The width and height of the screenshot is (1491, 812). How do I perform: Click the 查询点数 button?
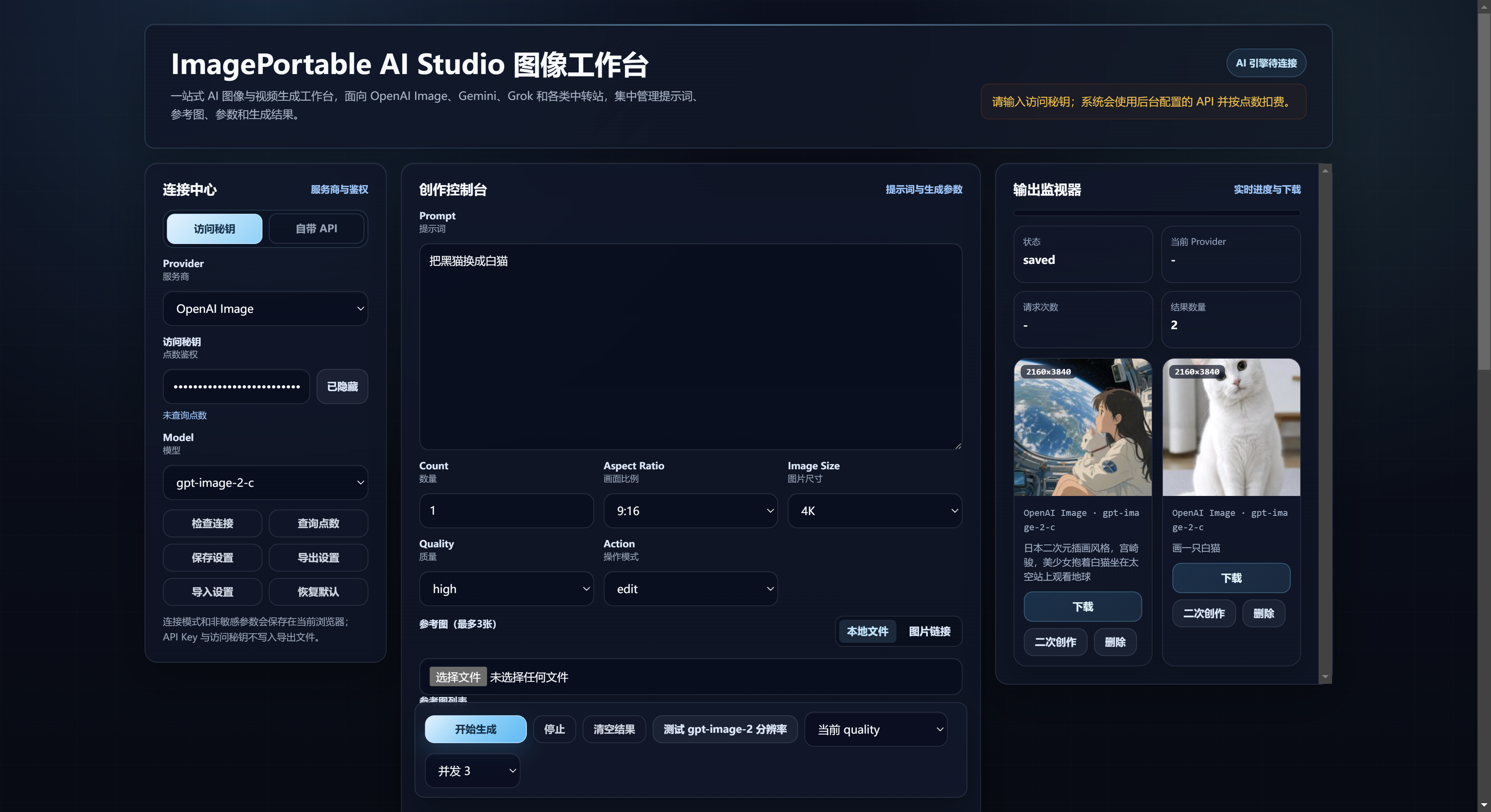click(x=318, y=523)
